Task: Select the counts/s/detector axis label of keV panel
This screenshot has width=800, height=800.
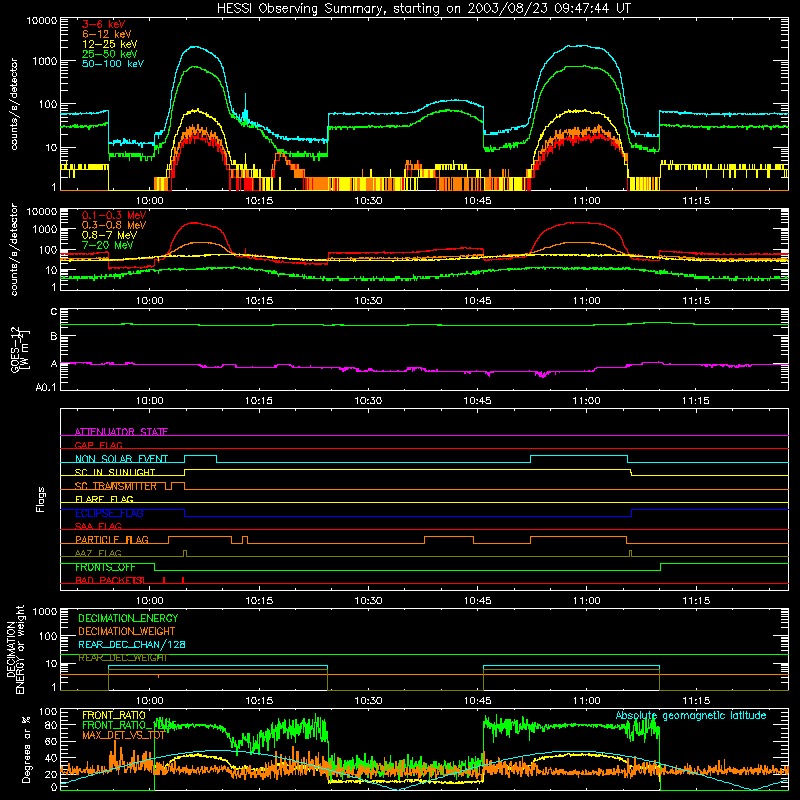Action: 14,104
